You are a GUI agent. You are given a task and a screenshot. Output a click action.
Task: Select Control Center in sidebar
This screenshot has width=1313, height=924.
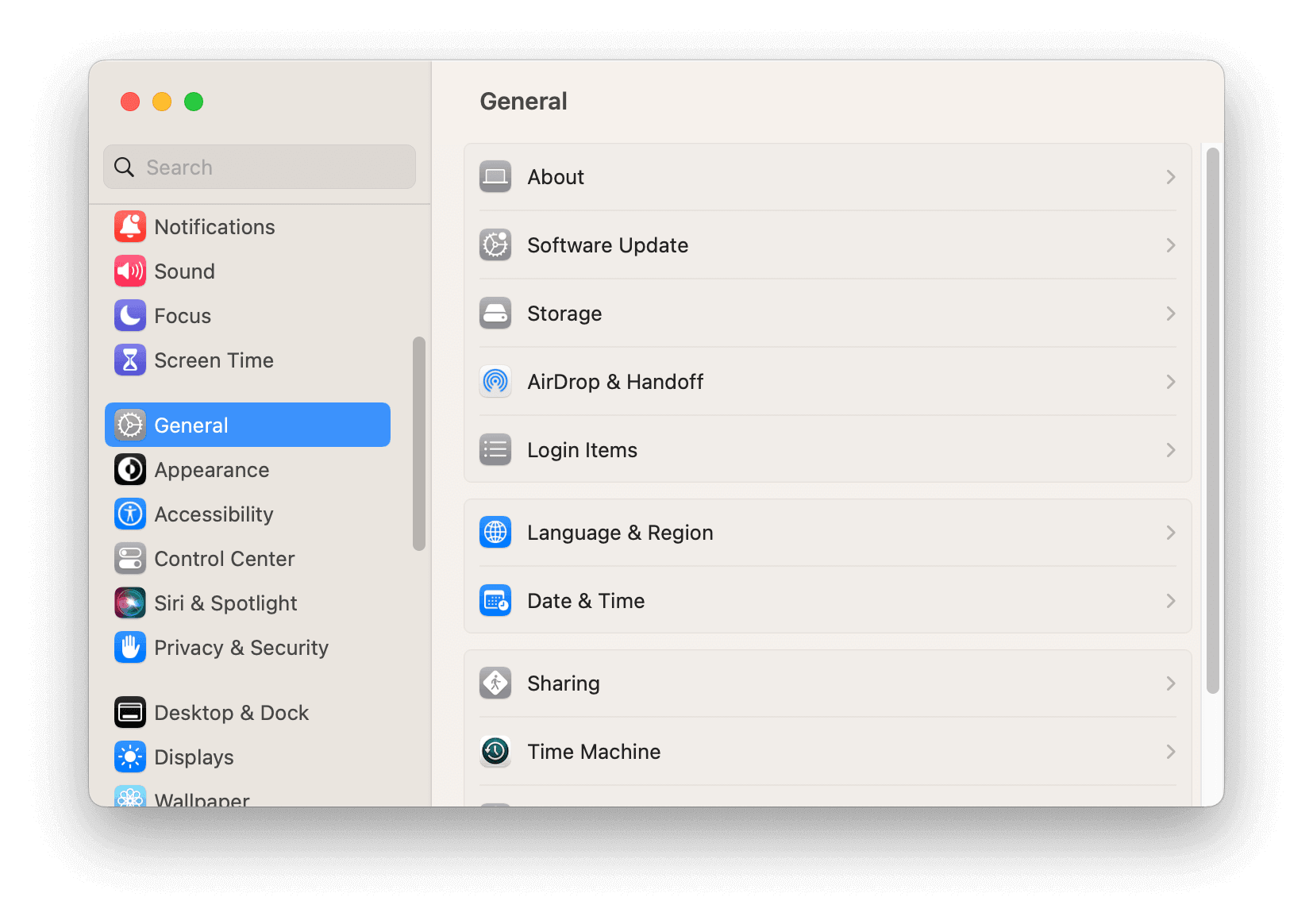coord(224,559)
